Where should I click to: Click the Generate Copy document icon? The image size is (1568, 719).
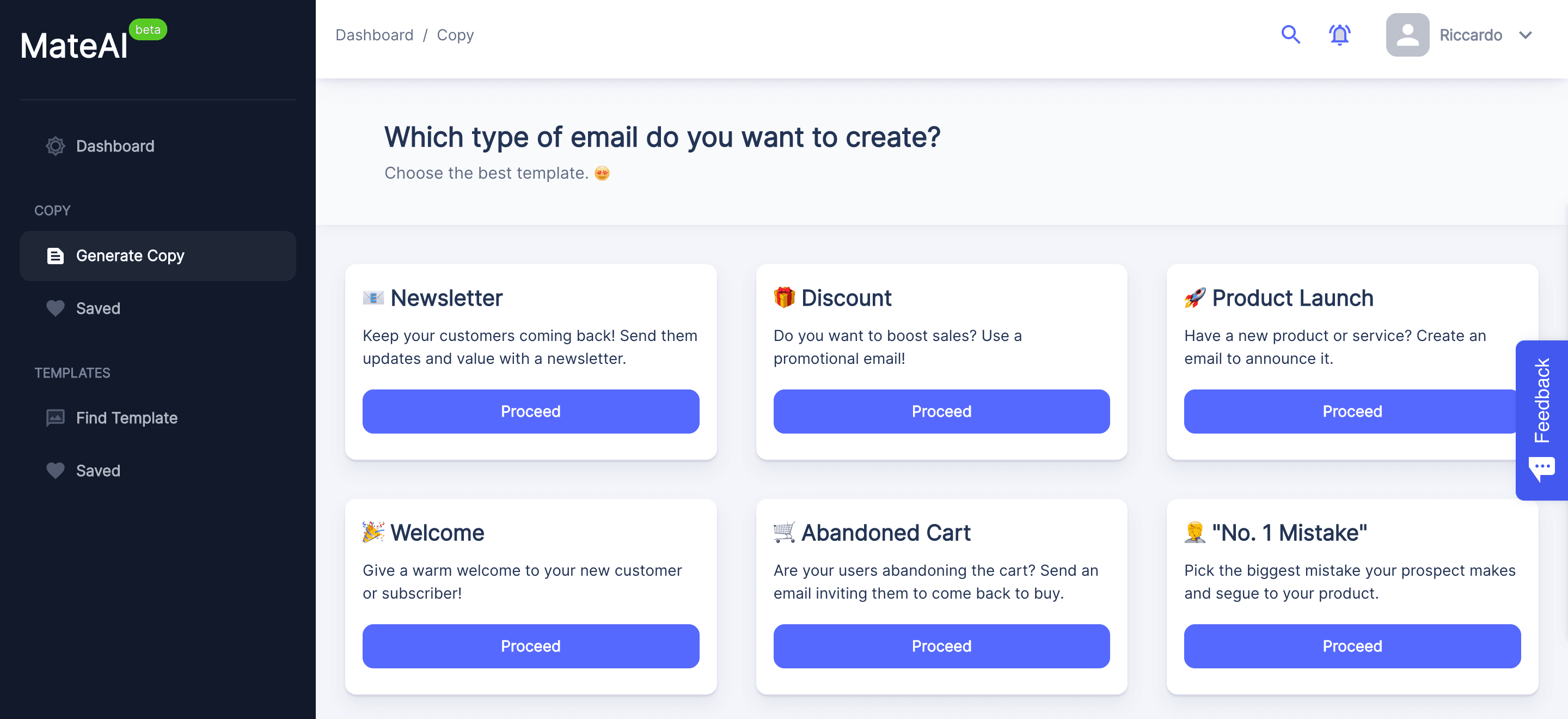[56, 255]
